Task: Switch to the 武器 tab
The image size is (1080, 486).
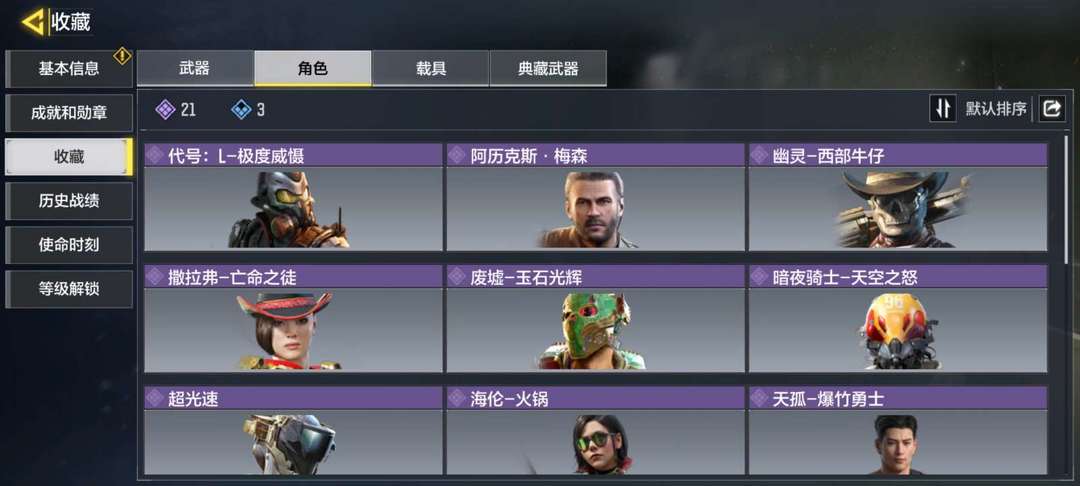Action: pos(195,68)
